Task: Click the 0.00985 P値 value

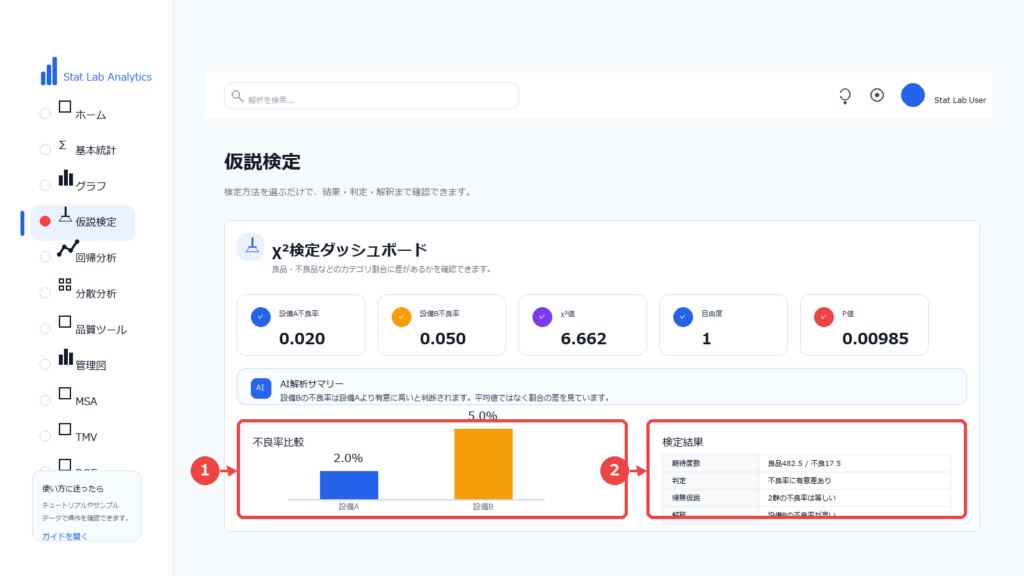Action: 875,339
